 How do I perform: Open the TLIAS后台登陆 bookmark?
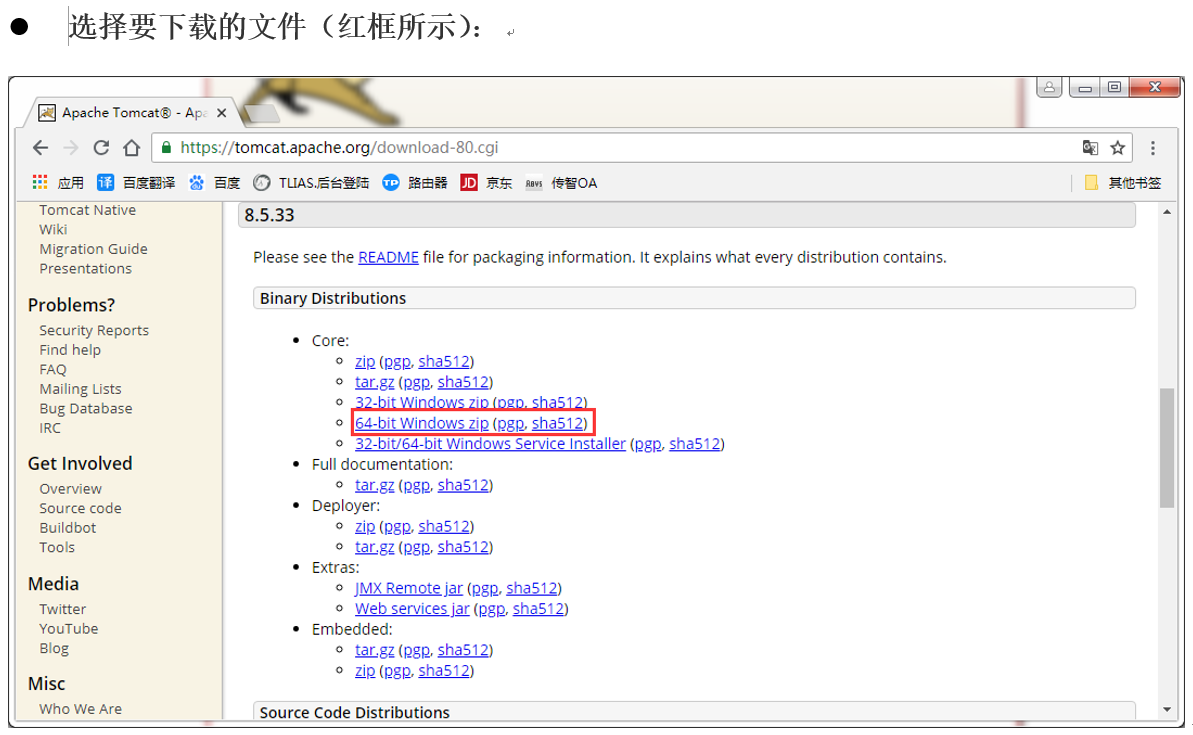tap(311, 183)
